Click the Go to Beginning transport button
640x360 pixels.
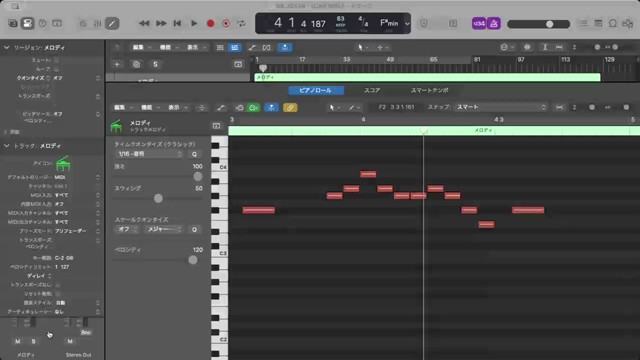[x=177, y=23]
